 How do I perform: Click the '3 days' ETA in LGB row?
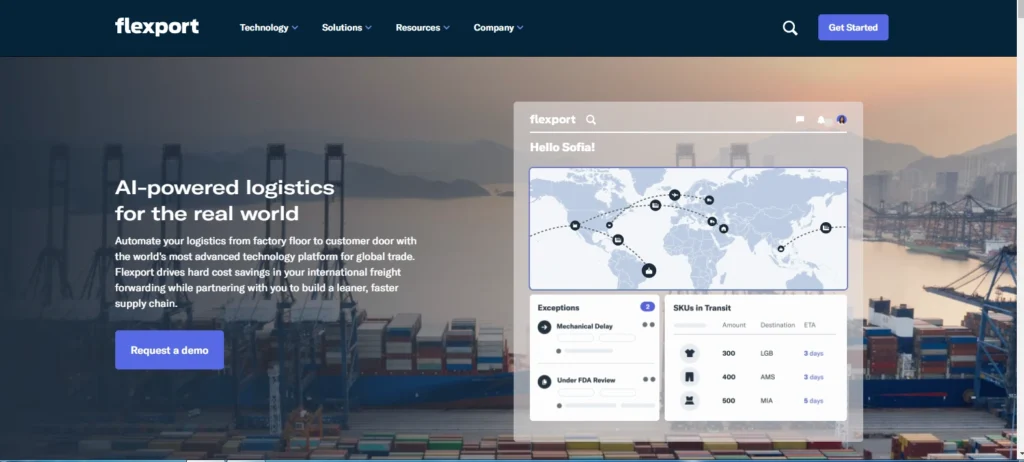(814, 354)
